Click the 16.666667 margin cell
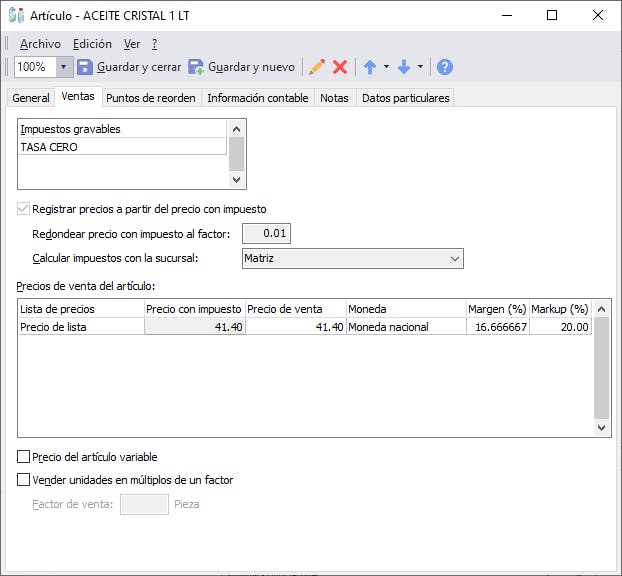Image resolution: width=622 pixels, height=576 pixels. [497, 327]
